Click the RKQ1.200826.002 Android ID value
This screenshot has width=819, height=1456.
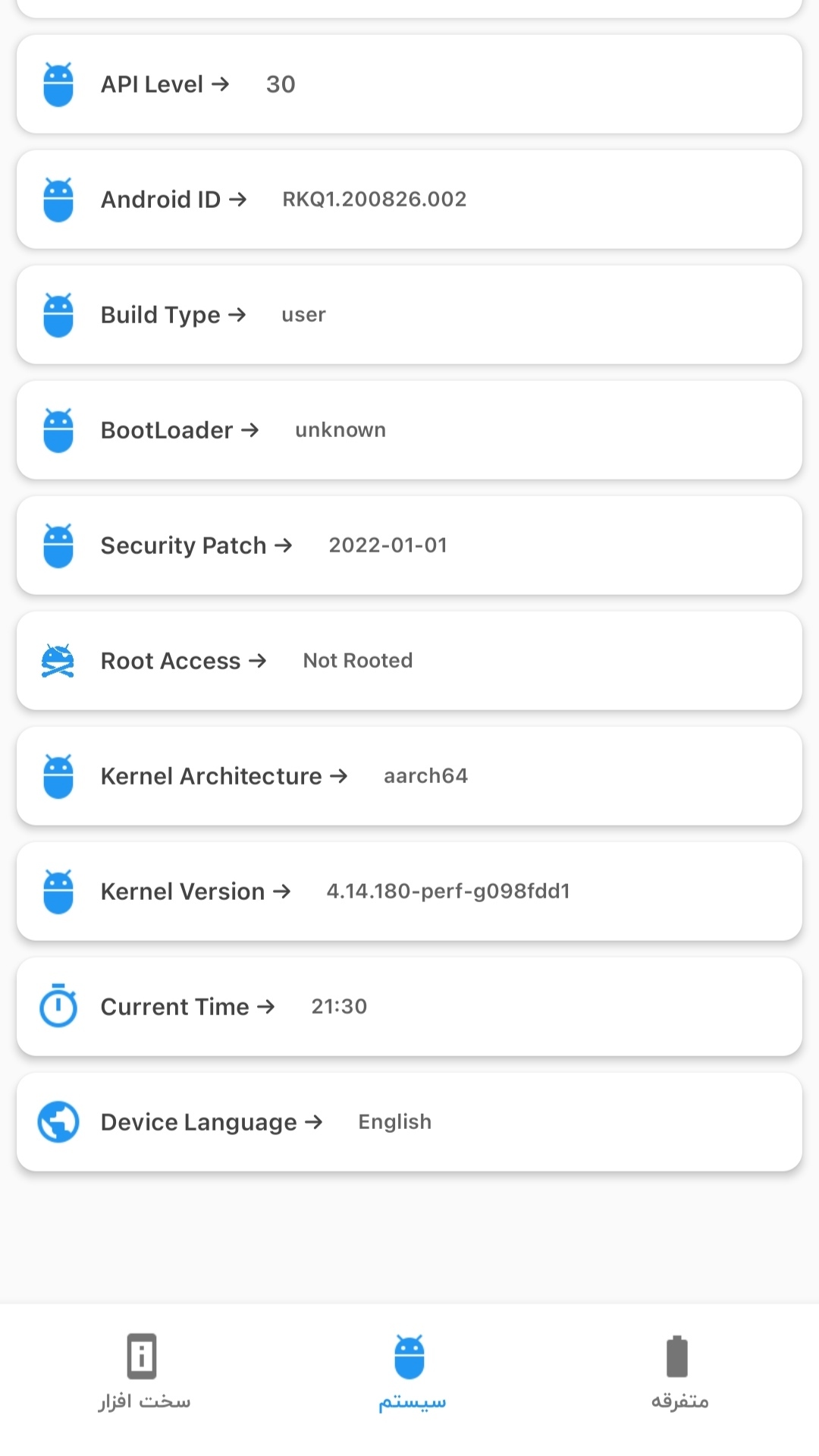click(375, 200)
